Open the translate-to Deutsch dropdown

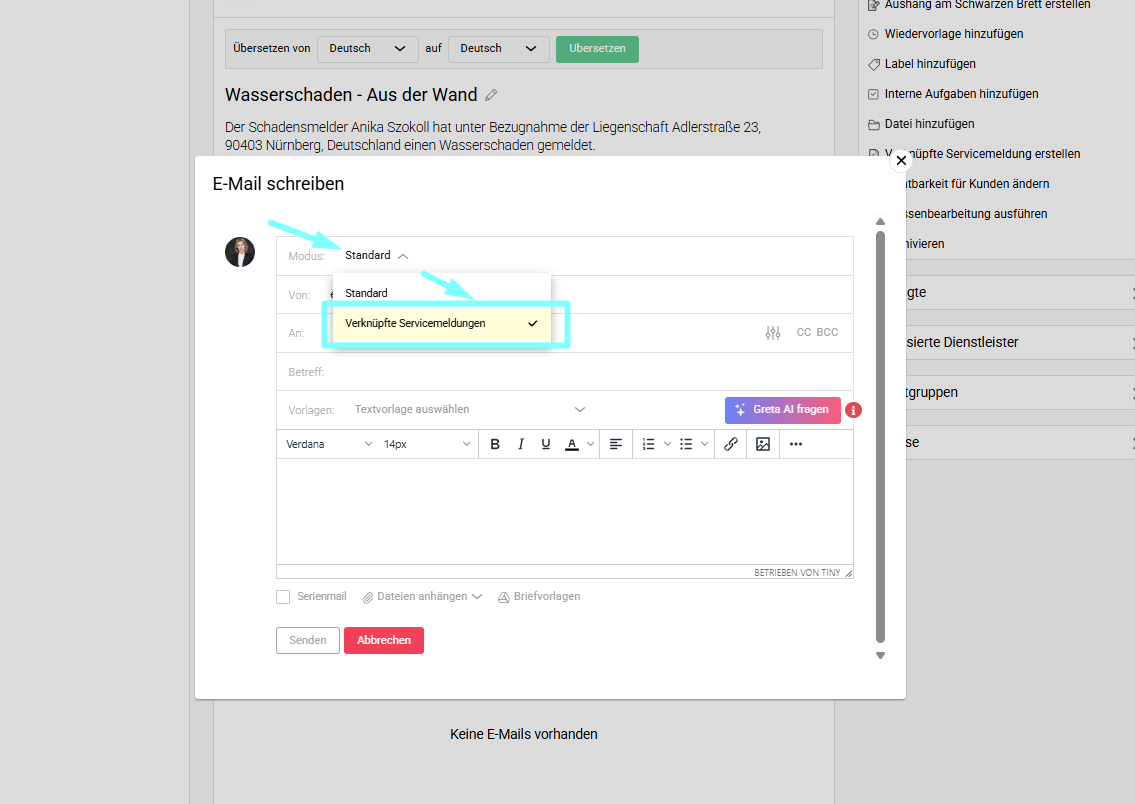coord(499,48)
